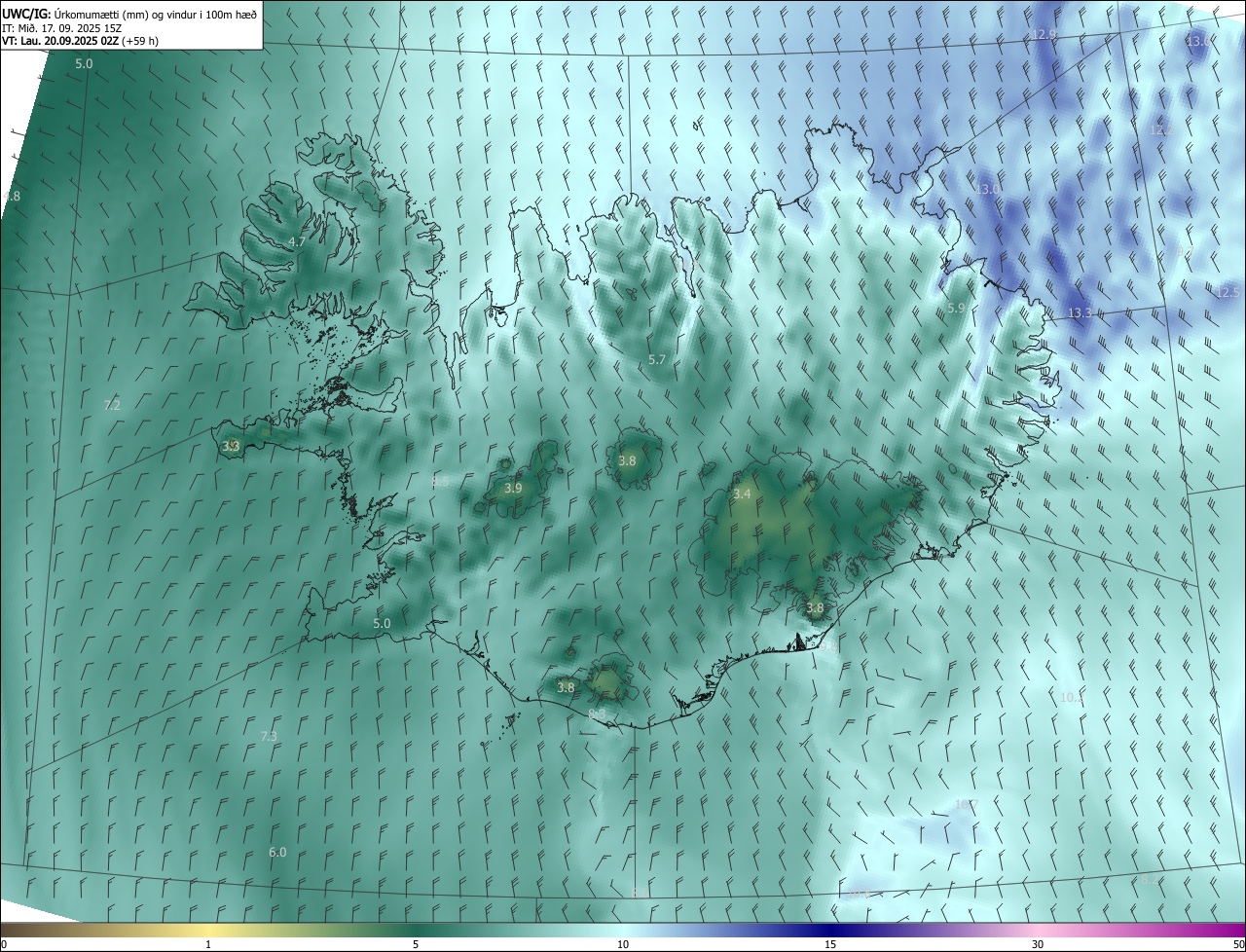The height and width of the screenshot is (952, 1246).
Task: Click the 6.0 value near the bottom left
Action: 277,853
